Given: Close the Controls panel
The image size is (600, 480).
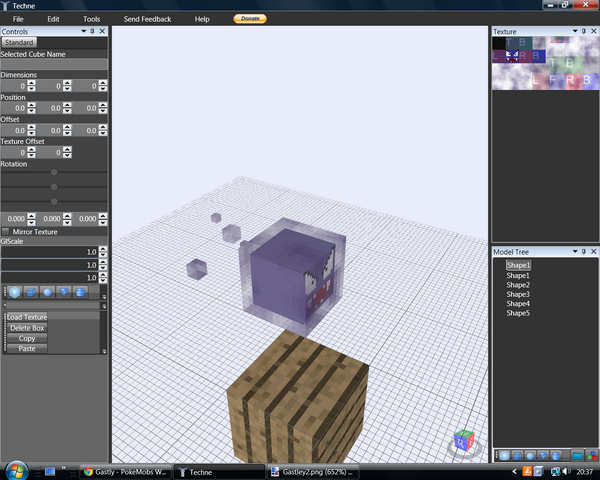Looking at the screenshot, I should point(102,31).
